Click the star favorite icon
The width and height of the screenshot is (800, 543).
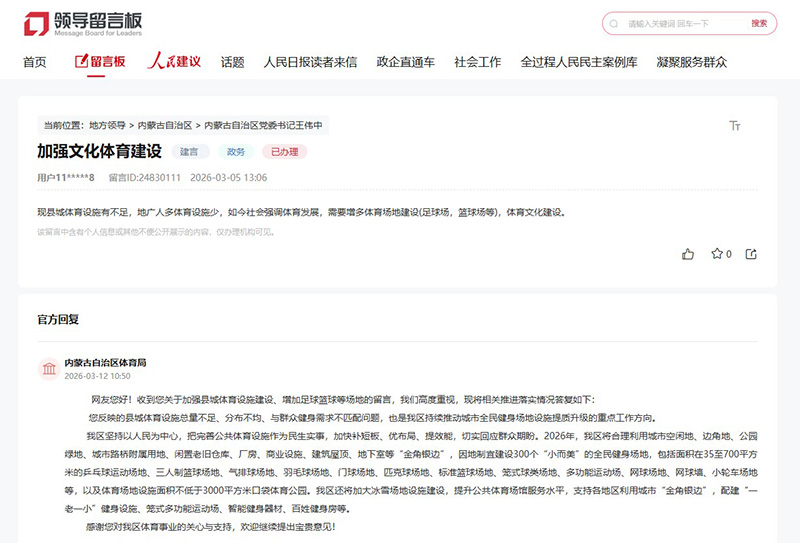pos(717,254)
